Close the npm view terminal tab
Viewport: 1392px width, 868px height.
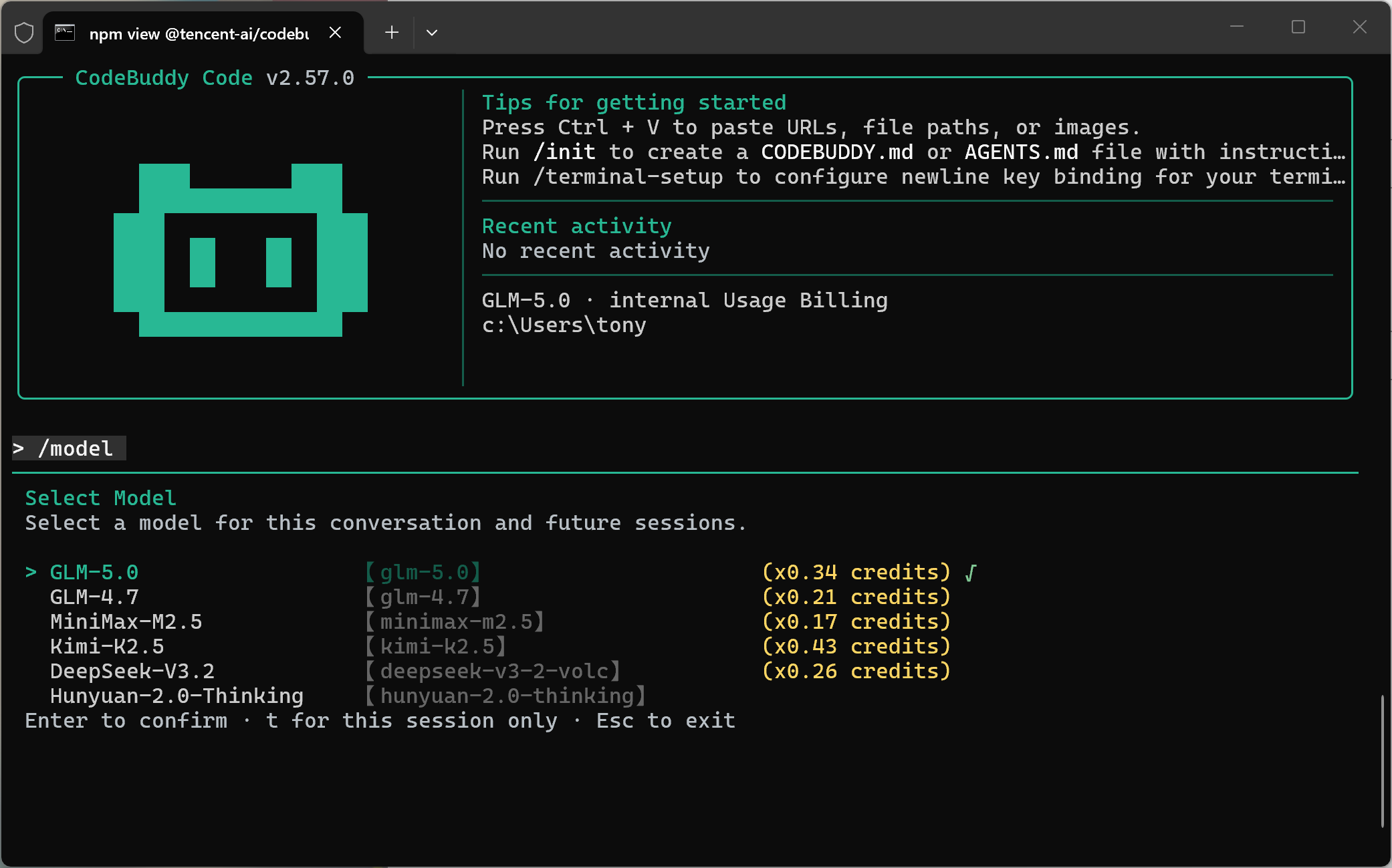(336, 33)
